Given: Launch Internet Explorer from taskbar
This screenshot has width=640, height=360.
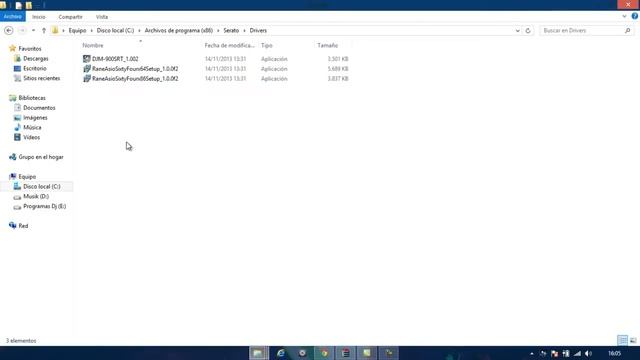Looking at the screenshot, I should (281, 353).
